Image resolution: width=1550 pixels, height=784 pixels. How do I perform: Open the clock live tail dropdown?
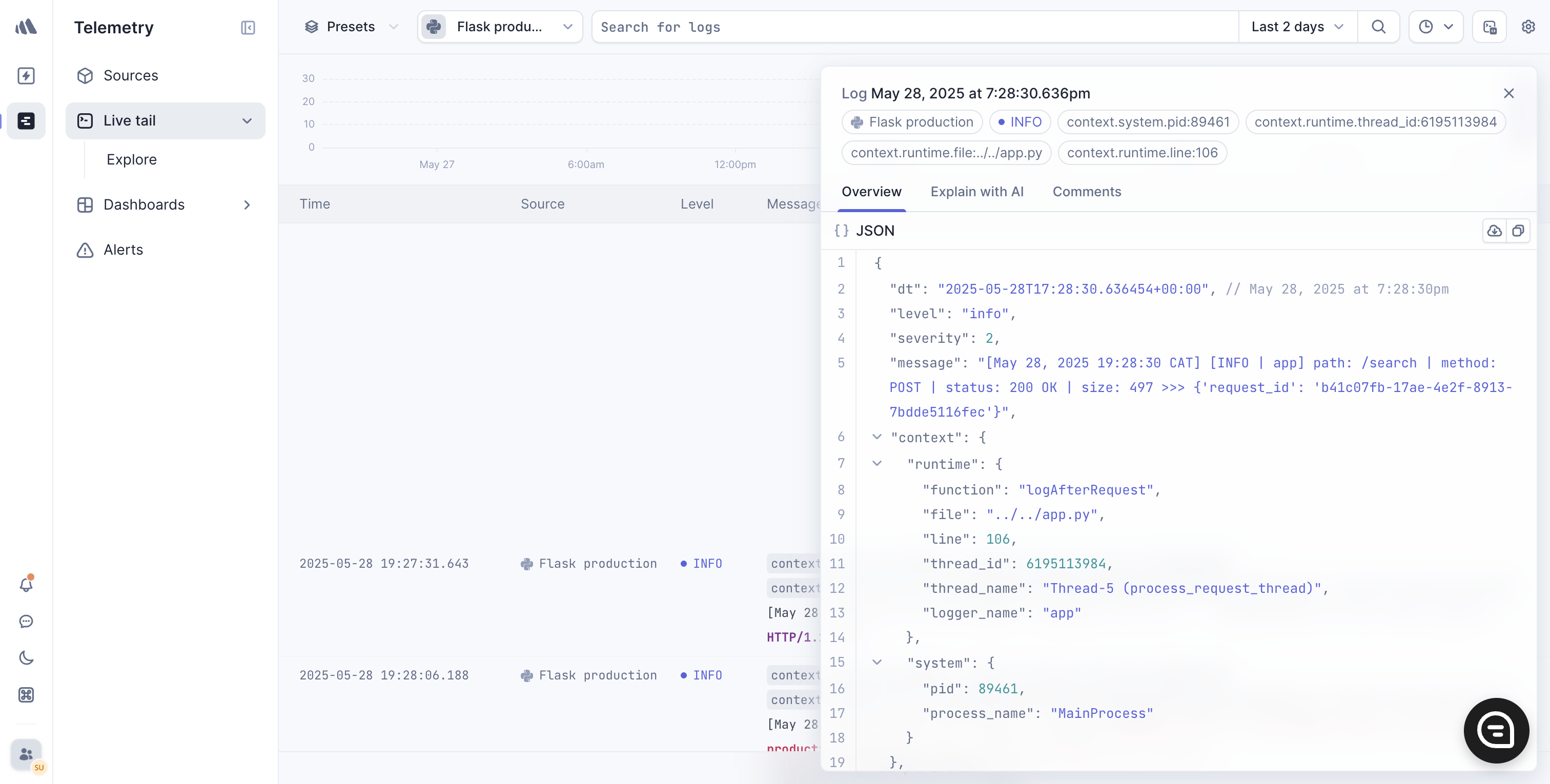coord(1436,27)
